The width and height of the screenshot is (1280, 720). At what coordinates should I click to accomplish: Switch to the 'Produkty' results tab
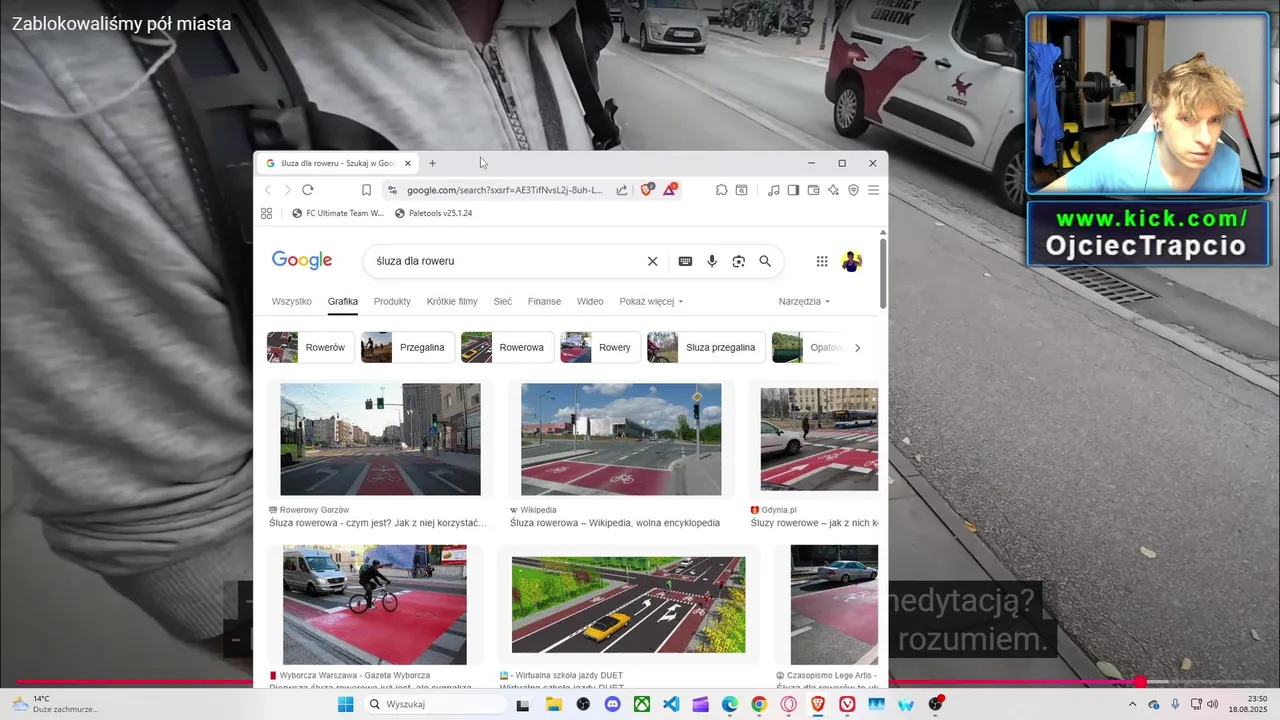392,301
